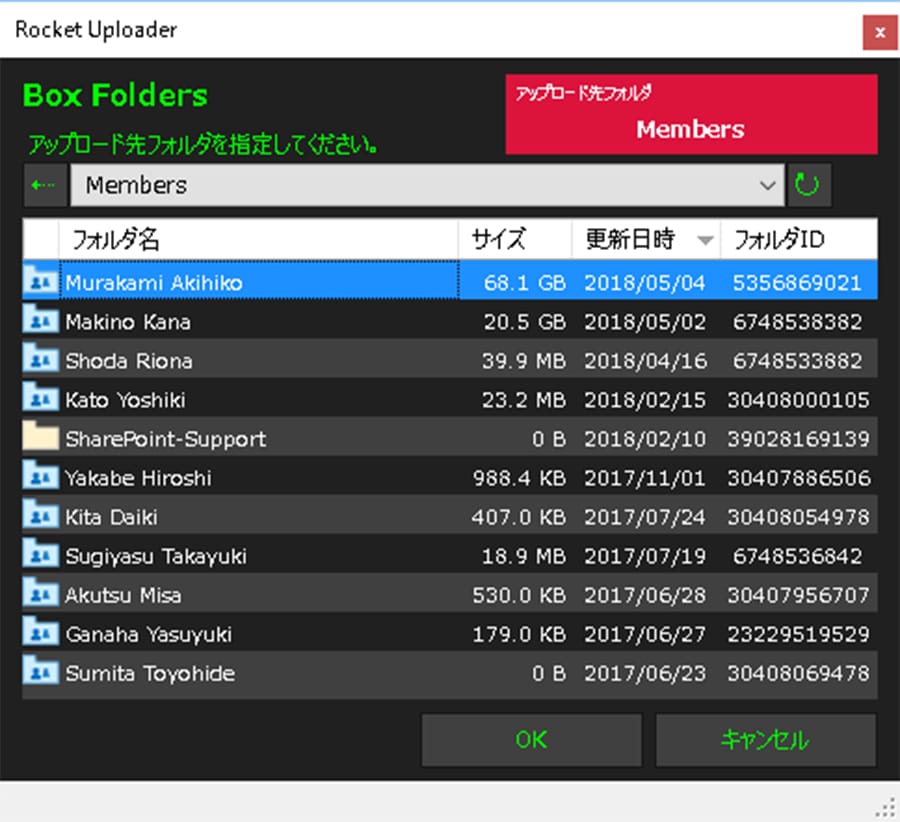Click the キャンセル button

pyautogui.click(x=766, y=740)
